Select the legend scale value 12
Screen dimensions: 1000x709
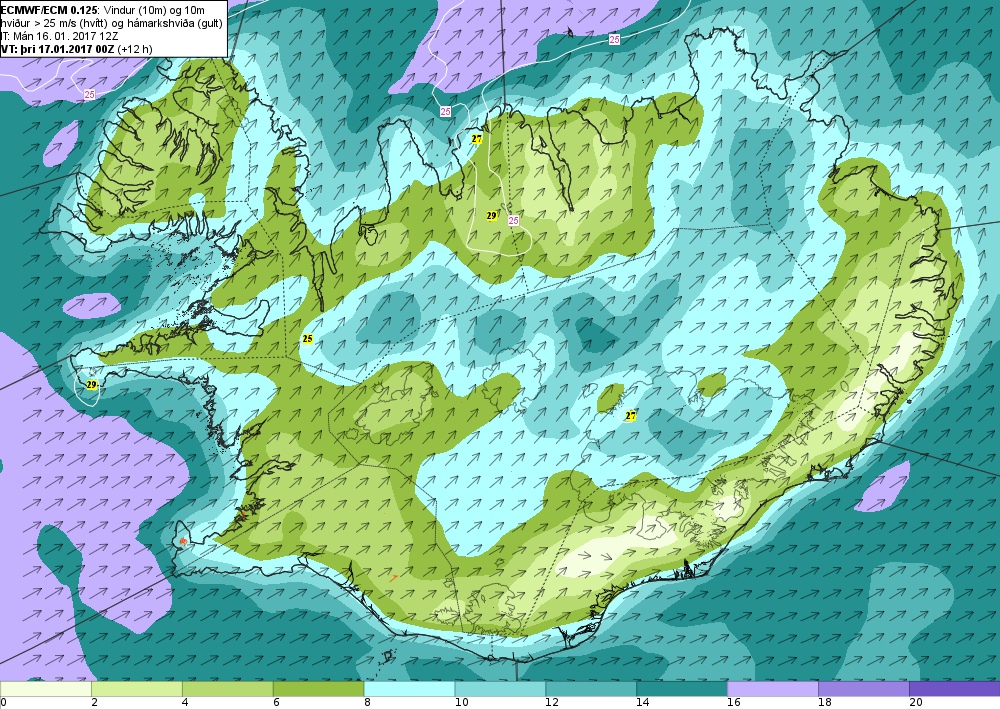[551, 703]
